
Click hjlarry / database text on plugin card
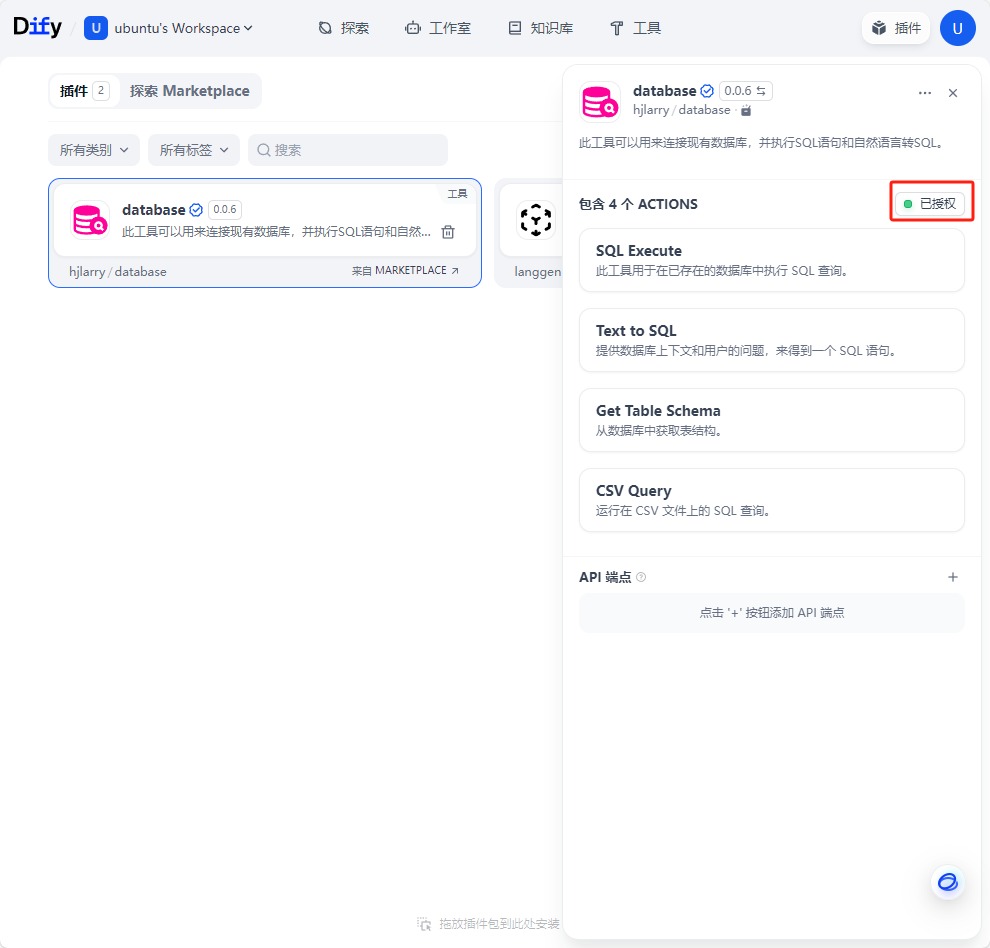click(x=118, y=272)
